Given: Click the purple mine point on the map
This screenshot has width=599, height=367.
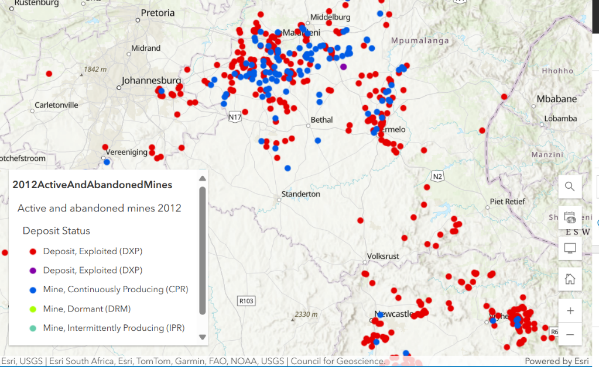Looking at the screenshot, I should 343,67.
